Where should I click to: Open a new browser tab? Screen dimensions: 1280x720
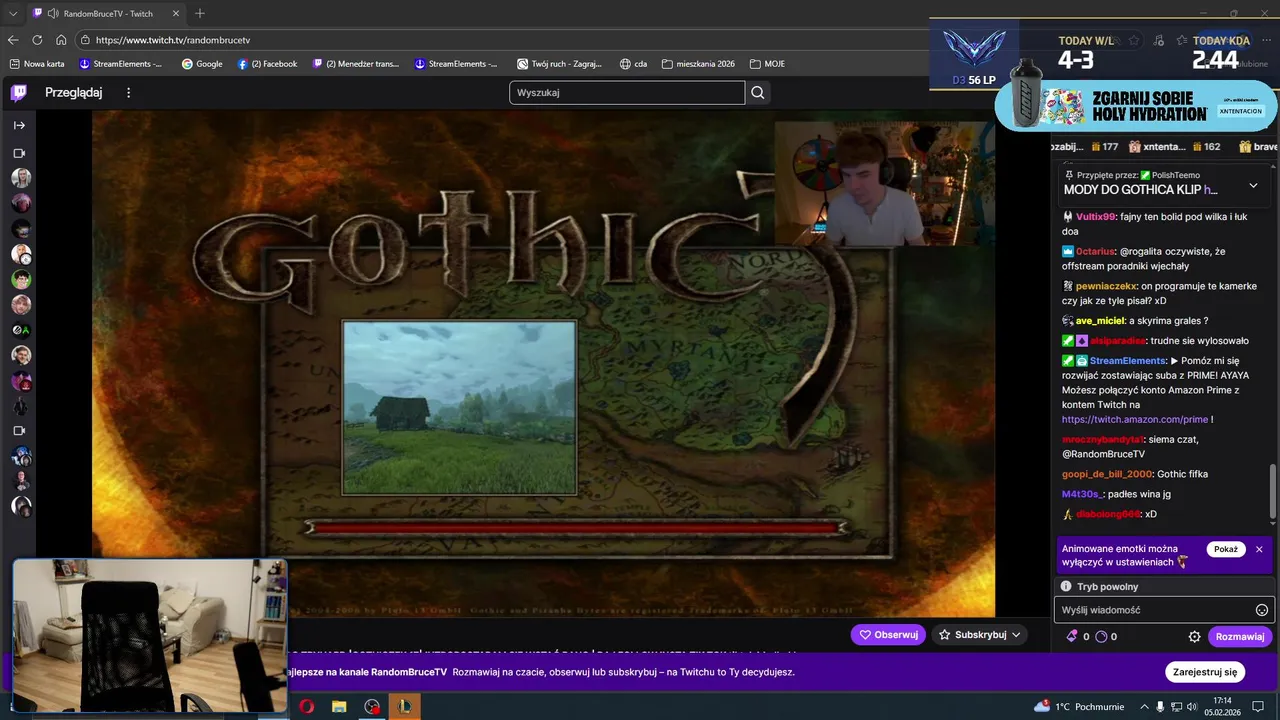pyautogui.click(x=200, y=14)
